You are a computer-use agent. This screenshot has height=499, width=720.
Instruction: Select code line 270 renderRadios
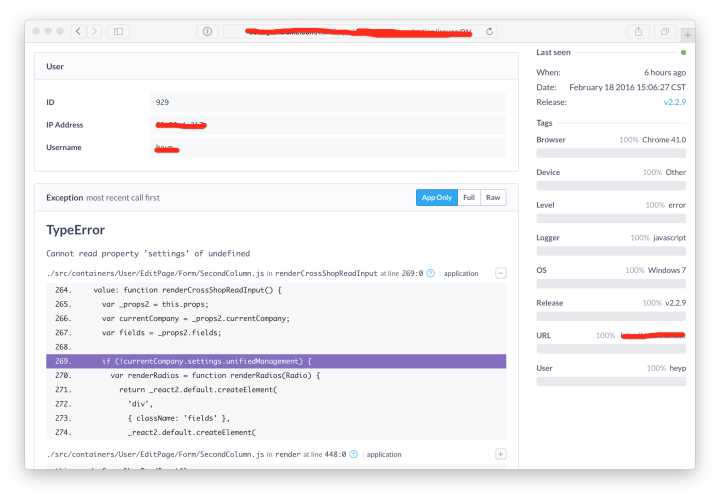(x=276, y=376)
